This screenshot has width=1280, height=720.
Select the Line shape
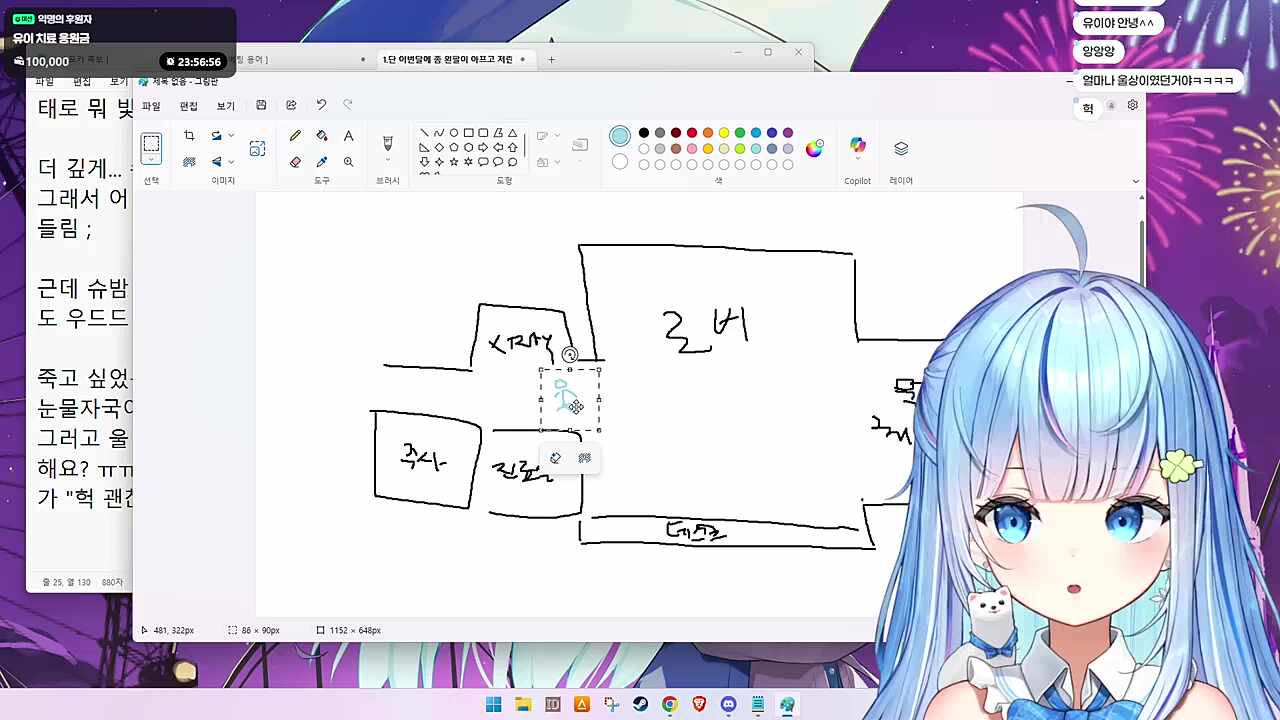click(x=424, y=133)
